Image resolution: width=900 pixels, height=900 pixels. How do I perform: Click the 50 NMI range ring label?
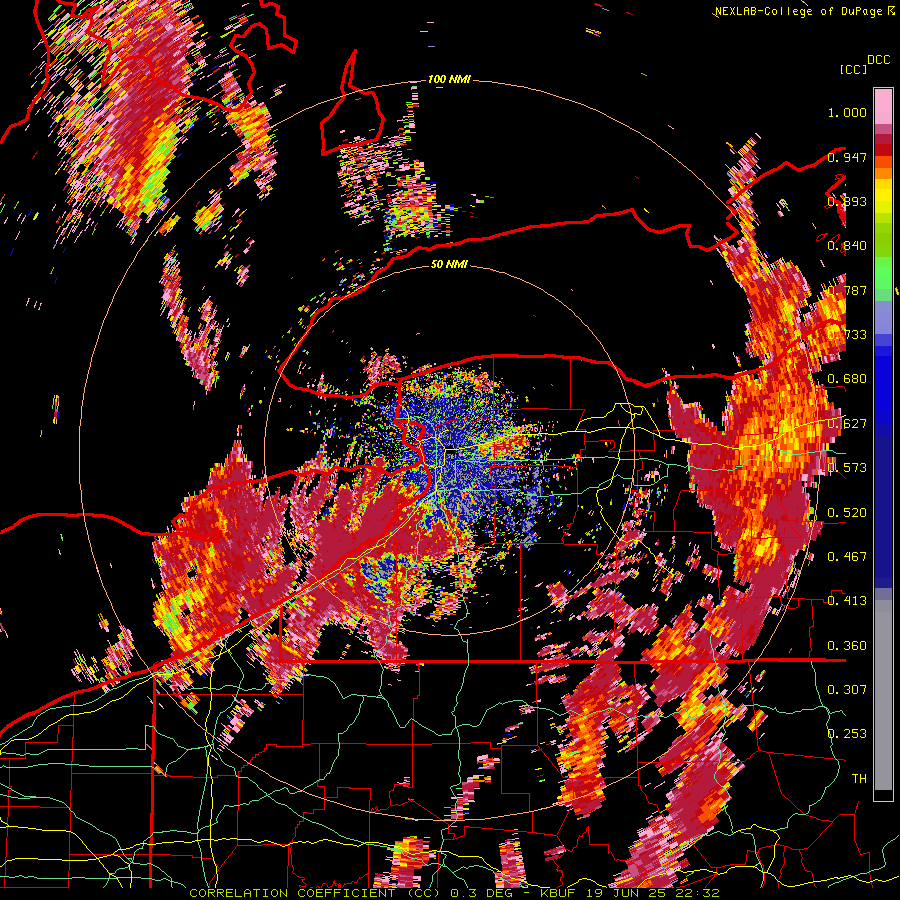(449, 264)
